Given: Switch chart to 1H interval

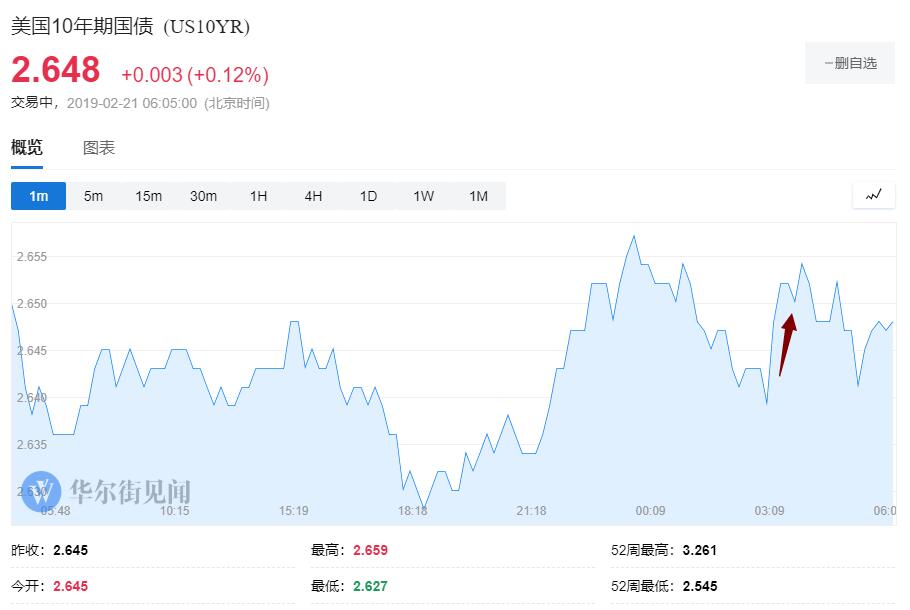Looking at the screenshot, I should click(258, 196).
